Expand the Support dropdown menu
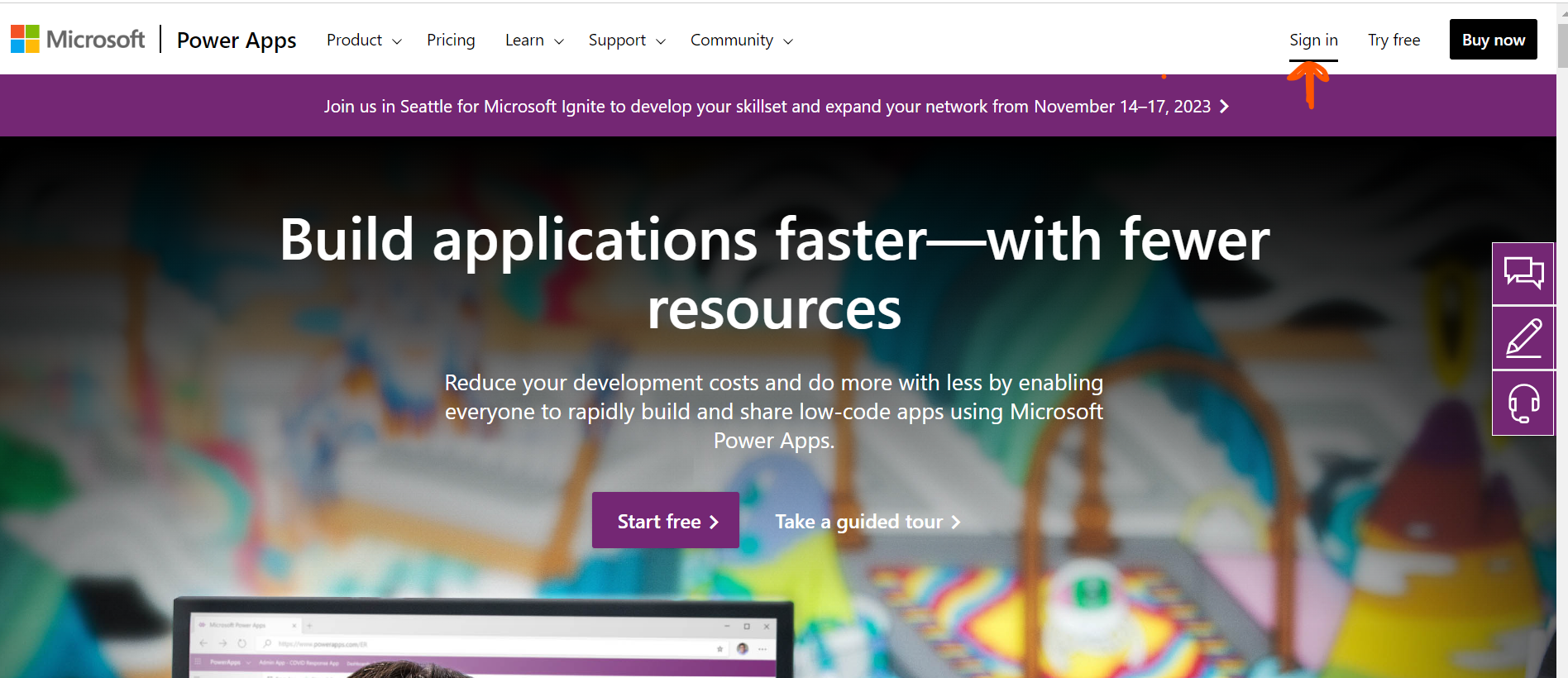This screenshot has width=1568, height=678. (x=627, y=40)
